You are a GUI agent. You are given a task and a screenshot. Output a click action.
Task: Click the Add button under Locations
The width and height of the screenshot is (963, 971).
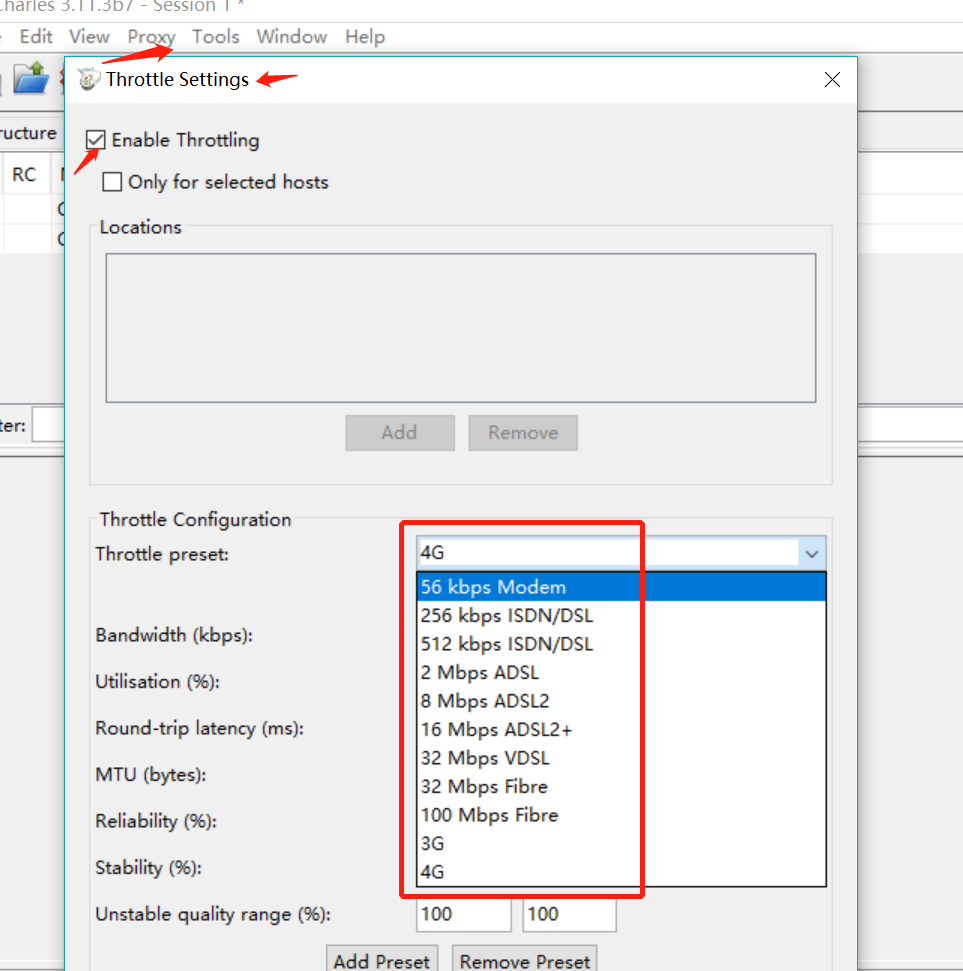(400, 433)
